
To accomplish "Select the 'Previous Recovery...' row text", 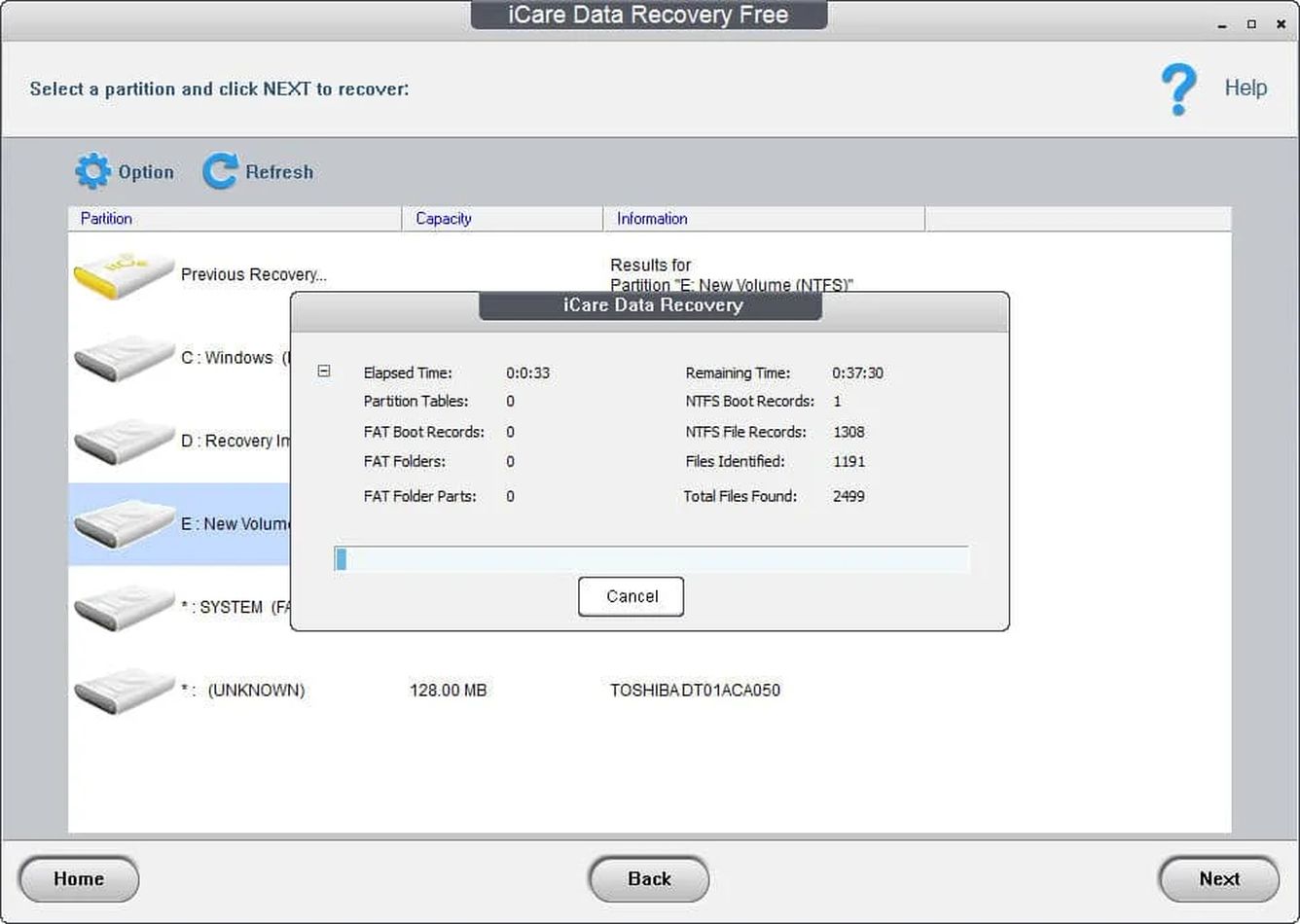I will point(254,274).
